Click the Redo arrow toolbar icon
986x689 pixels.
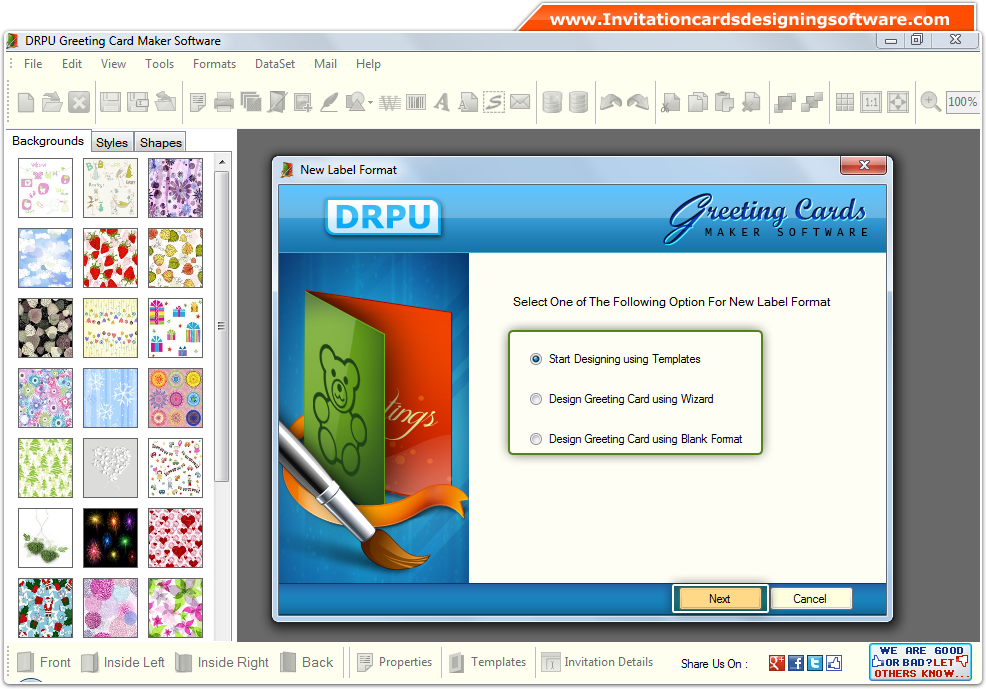coord(638,102)
